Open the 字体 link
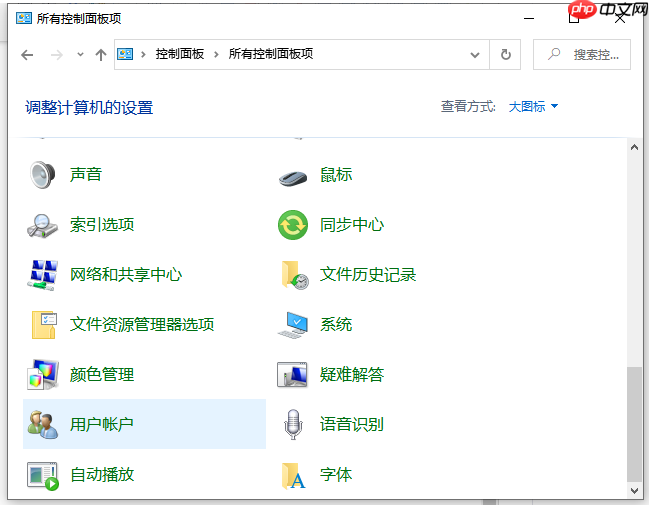The width and height of the screenshot is (649, 505). (x=336, y=475)
